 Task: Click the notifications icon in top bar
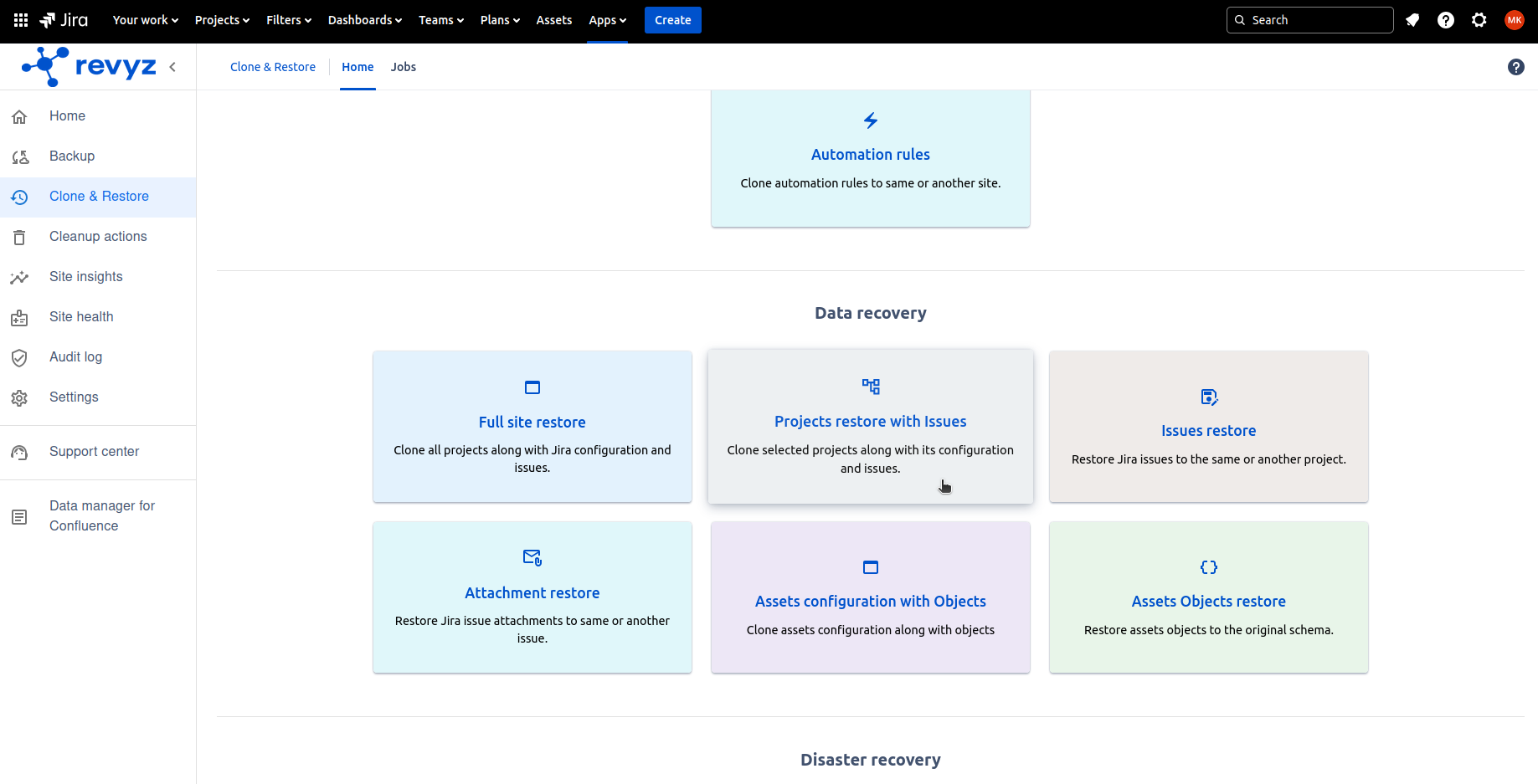(x=1412, y=20)
